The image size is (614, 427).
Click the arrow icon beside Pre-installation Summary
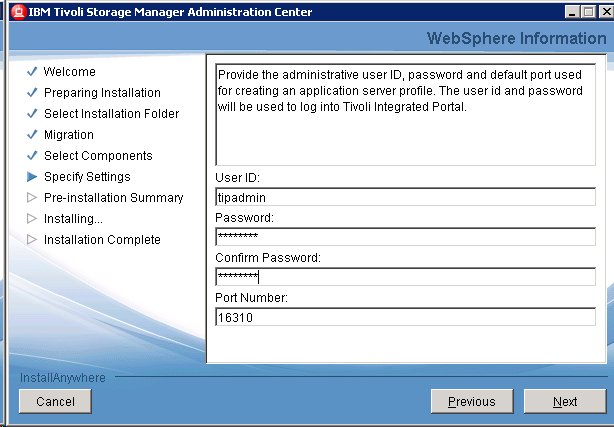32,198
